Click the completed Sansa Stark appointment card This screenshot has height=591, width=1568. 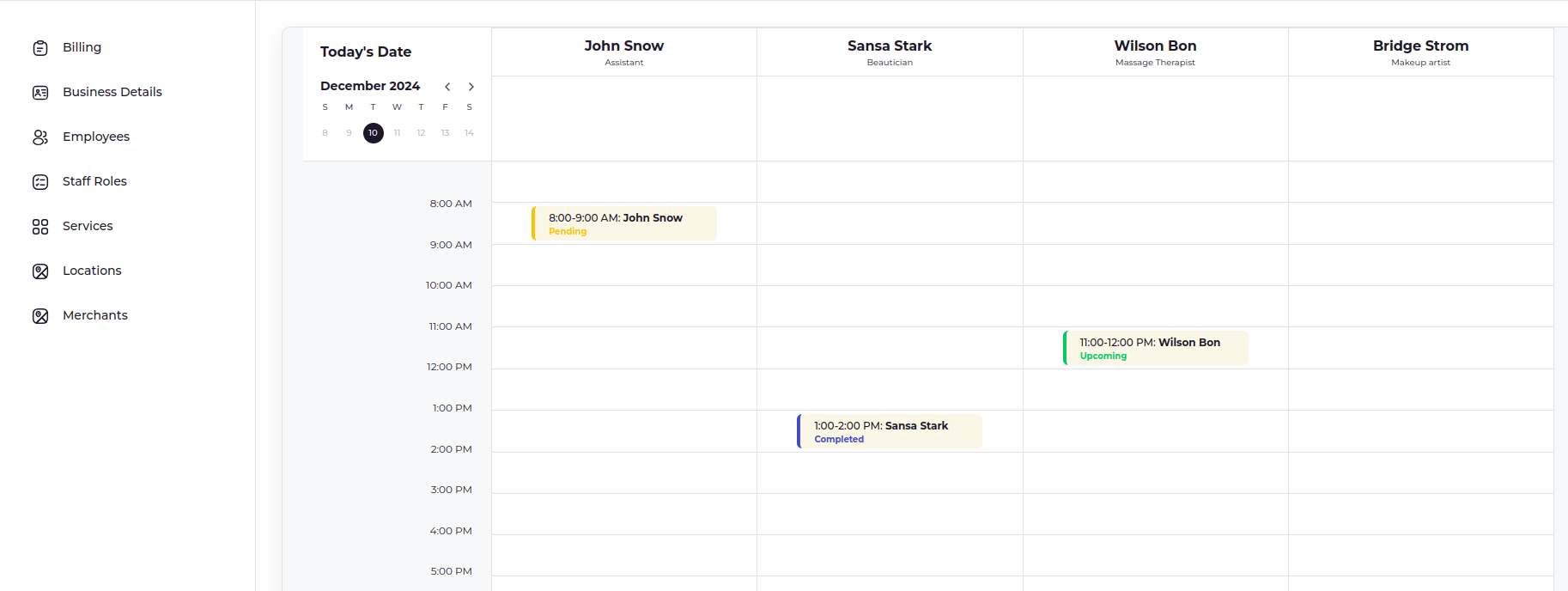pos(889,431)
